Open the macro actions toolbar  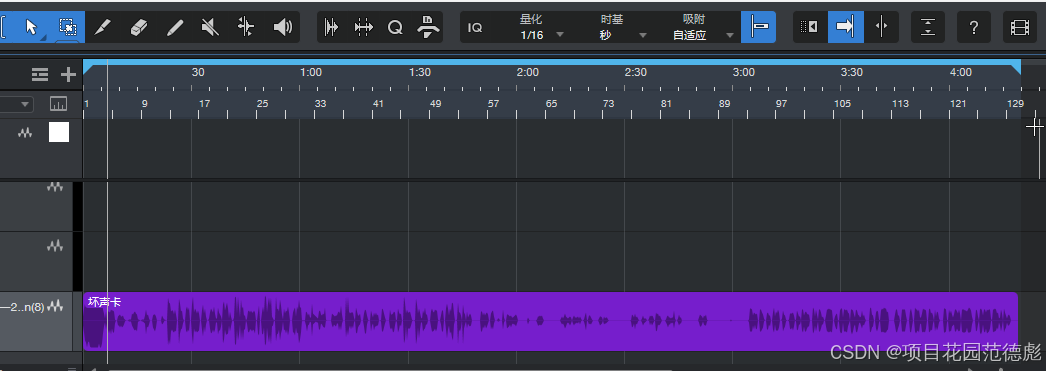click(428, 27)
